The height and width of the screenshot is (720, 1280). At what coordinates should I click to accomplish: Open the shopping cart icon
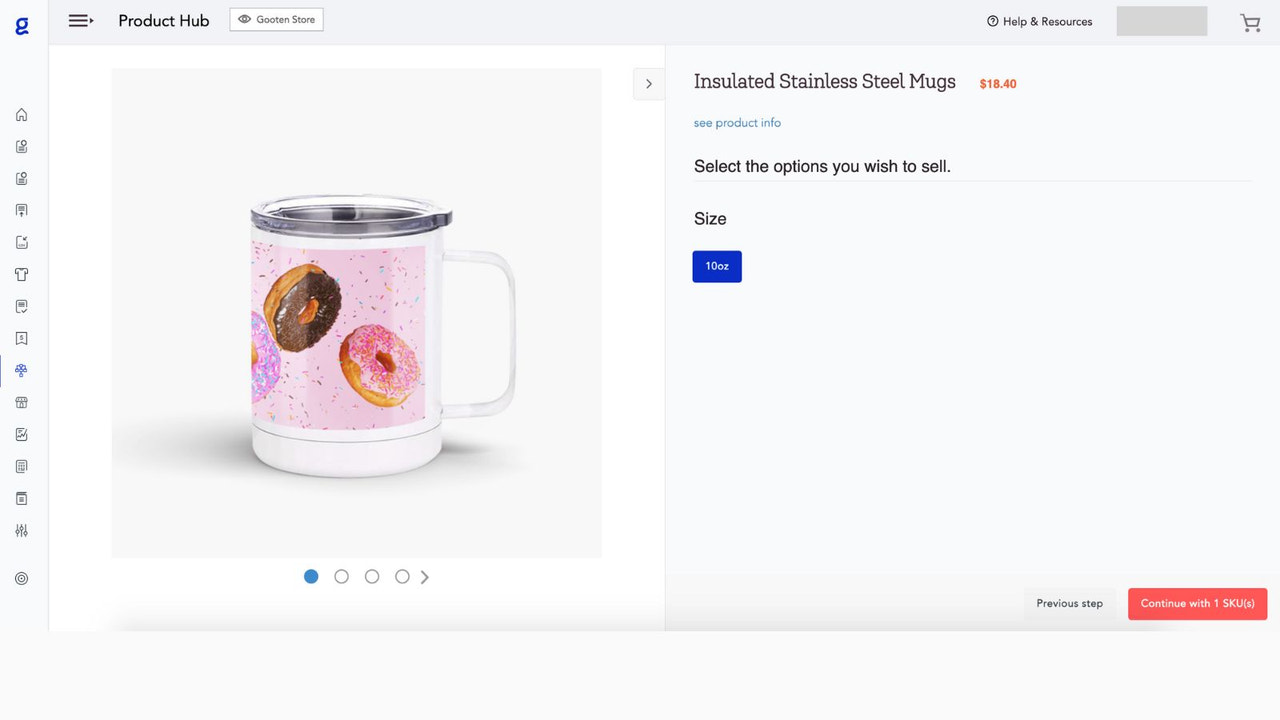1250,21
